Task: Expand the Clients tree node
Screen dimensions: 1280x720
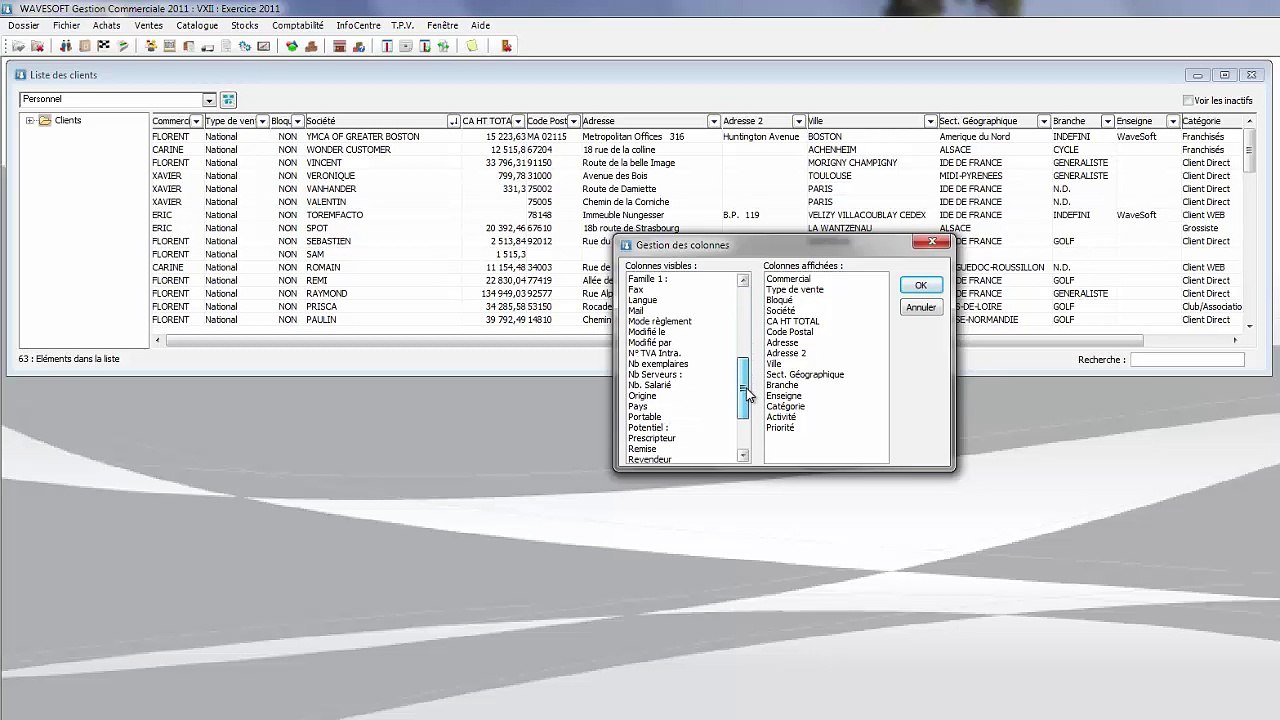Action: [30, 120]
